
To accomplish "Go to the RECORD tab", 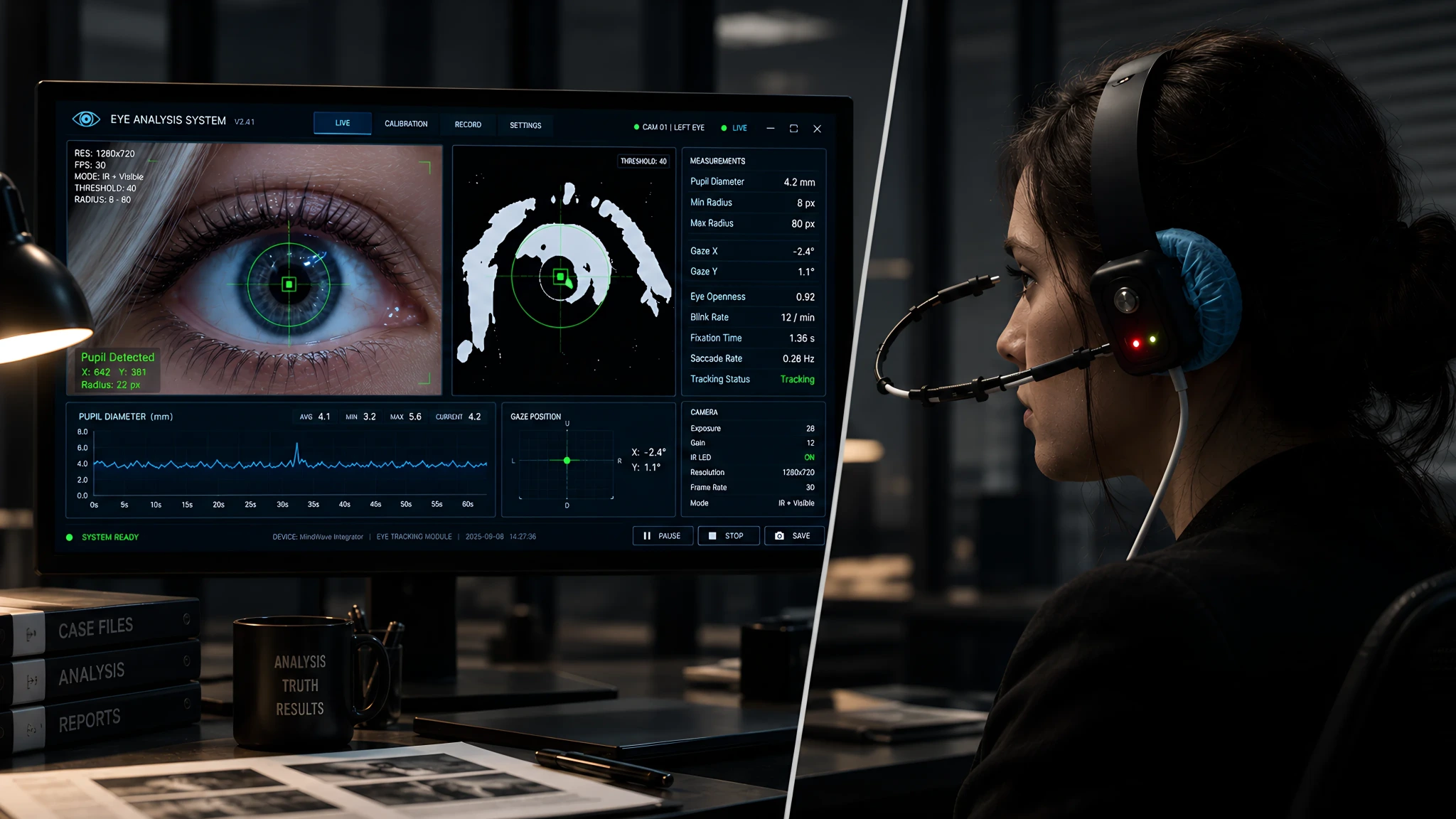I will [x=468, y=124].
